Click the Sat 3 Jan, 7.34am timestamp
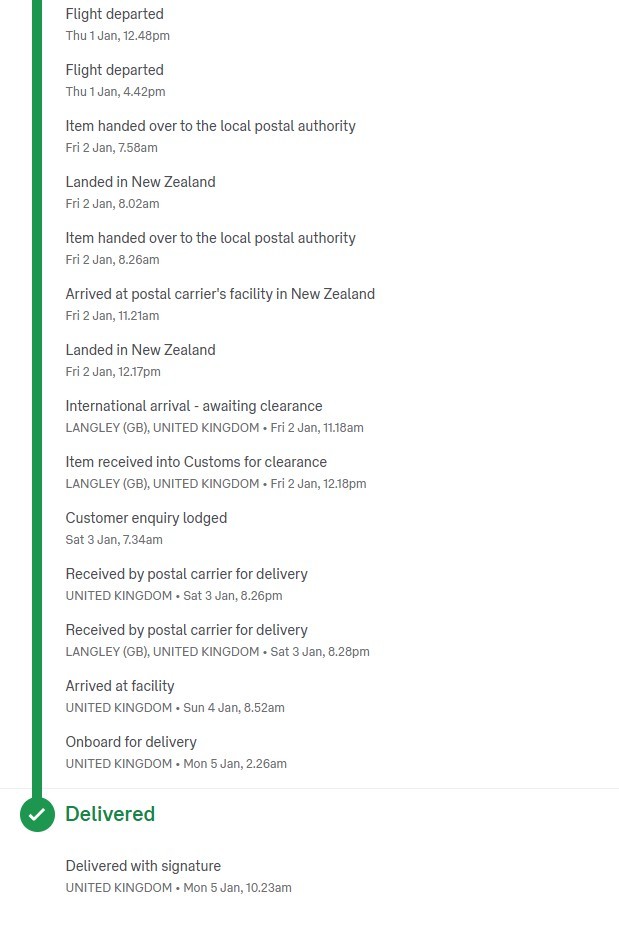Viewport: 619px width, 942px height. tap(114, 540)
